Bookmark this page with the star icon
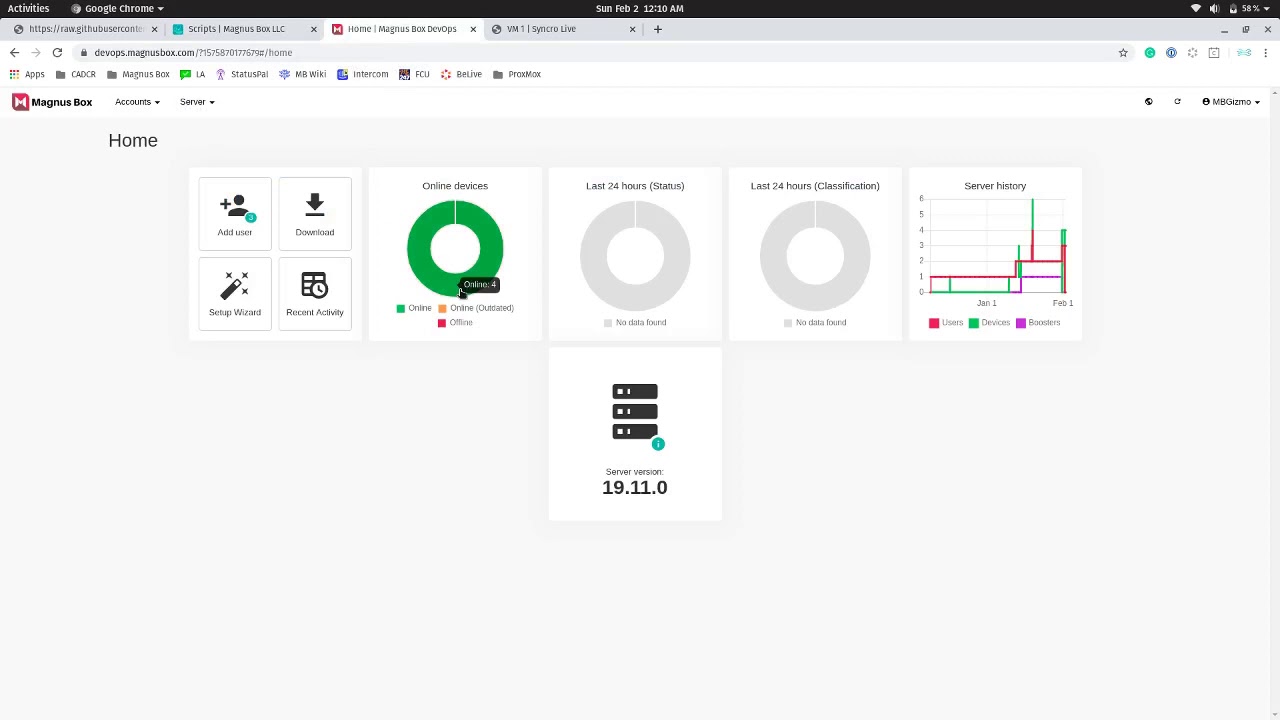Viewport: 1280px width, 720px height. pyautogui.click(x=1123, y=53)
